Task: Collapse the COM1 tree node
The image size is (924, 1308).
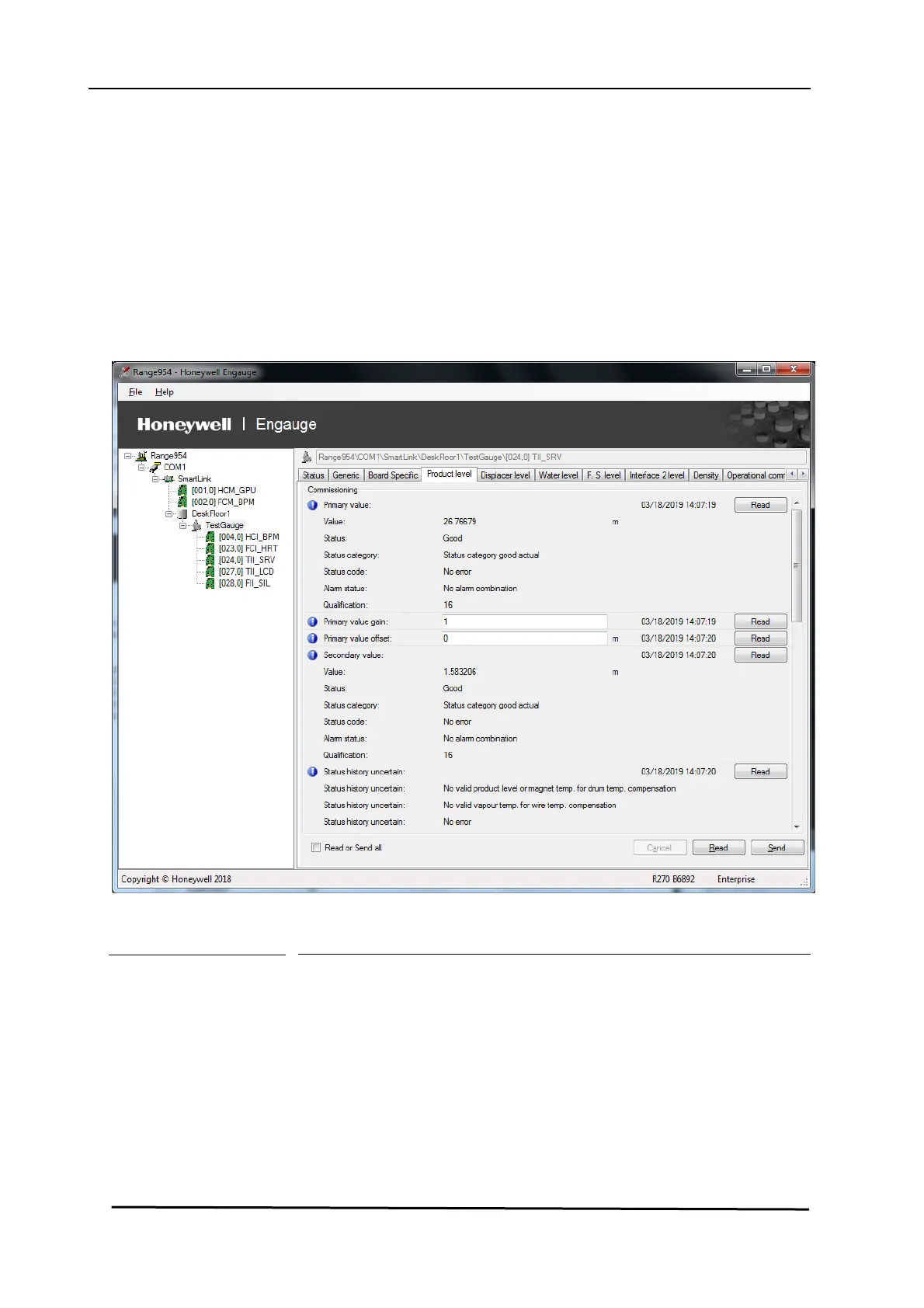Action: tap(142, 468)
